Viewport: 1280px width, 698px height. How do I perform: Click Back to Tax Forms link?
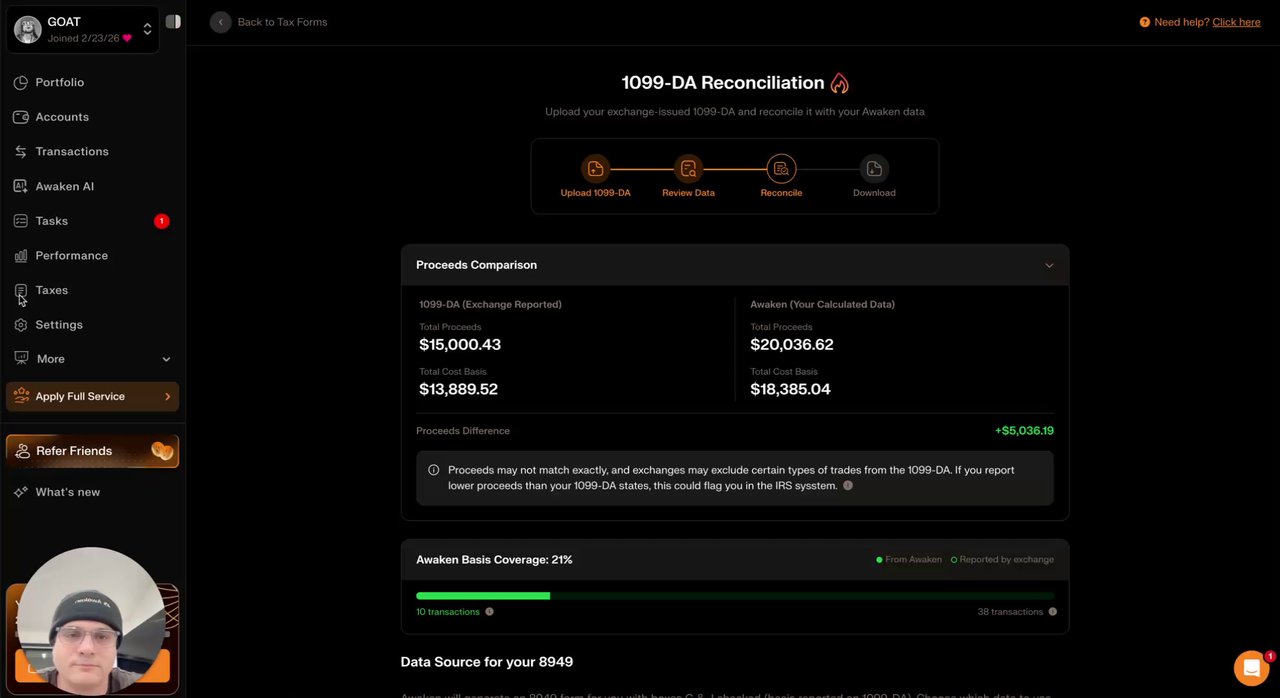click(x=282, y=22)
